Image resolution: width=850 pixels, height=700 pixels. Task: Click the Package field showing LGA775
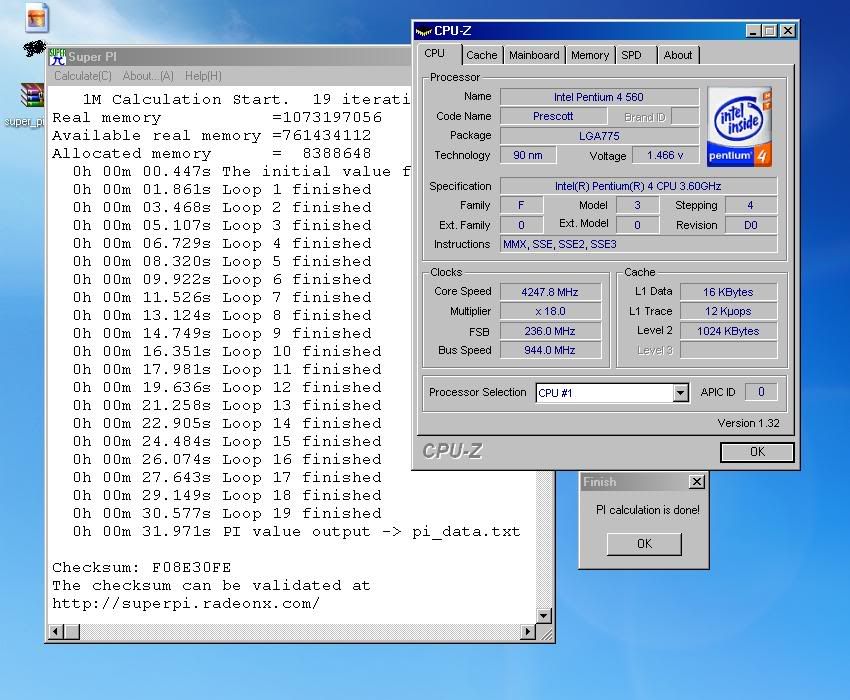[599, 136]
